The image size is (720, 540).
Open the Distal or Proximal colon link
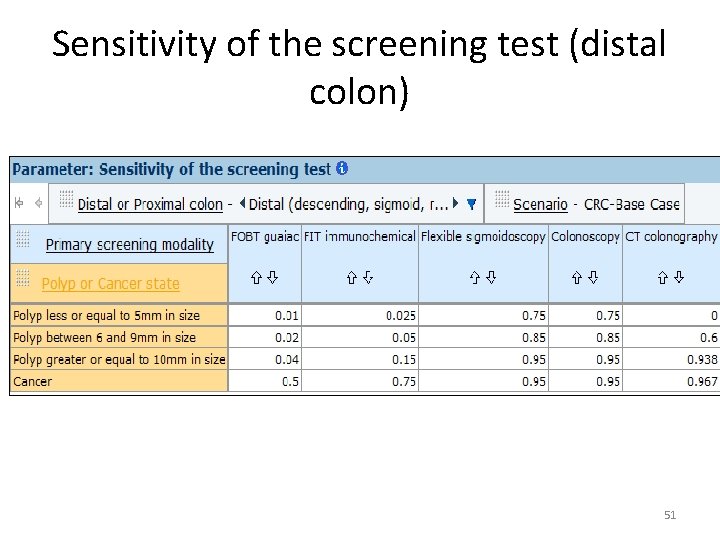(150, 204)
